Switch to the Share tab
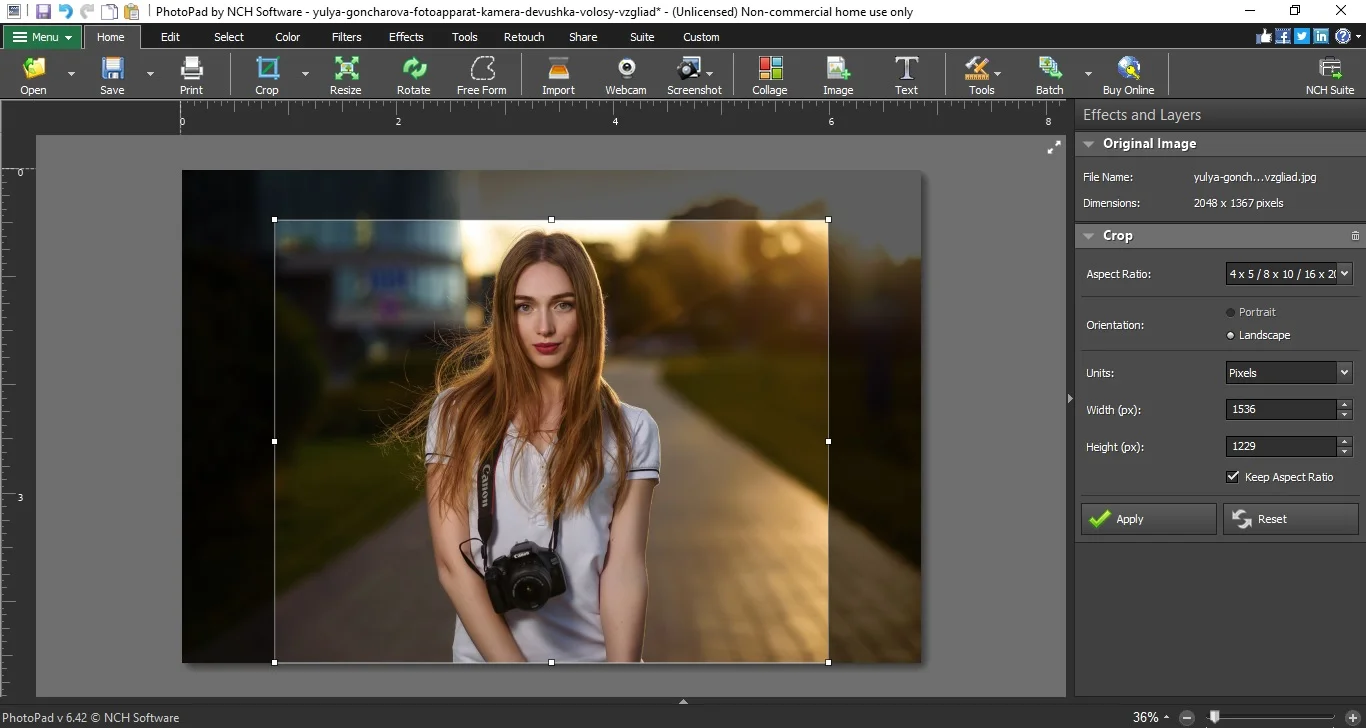The width and height of the screenshot is (1366, 728). point(583,37)
